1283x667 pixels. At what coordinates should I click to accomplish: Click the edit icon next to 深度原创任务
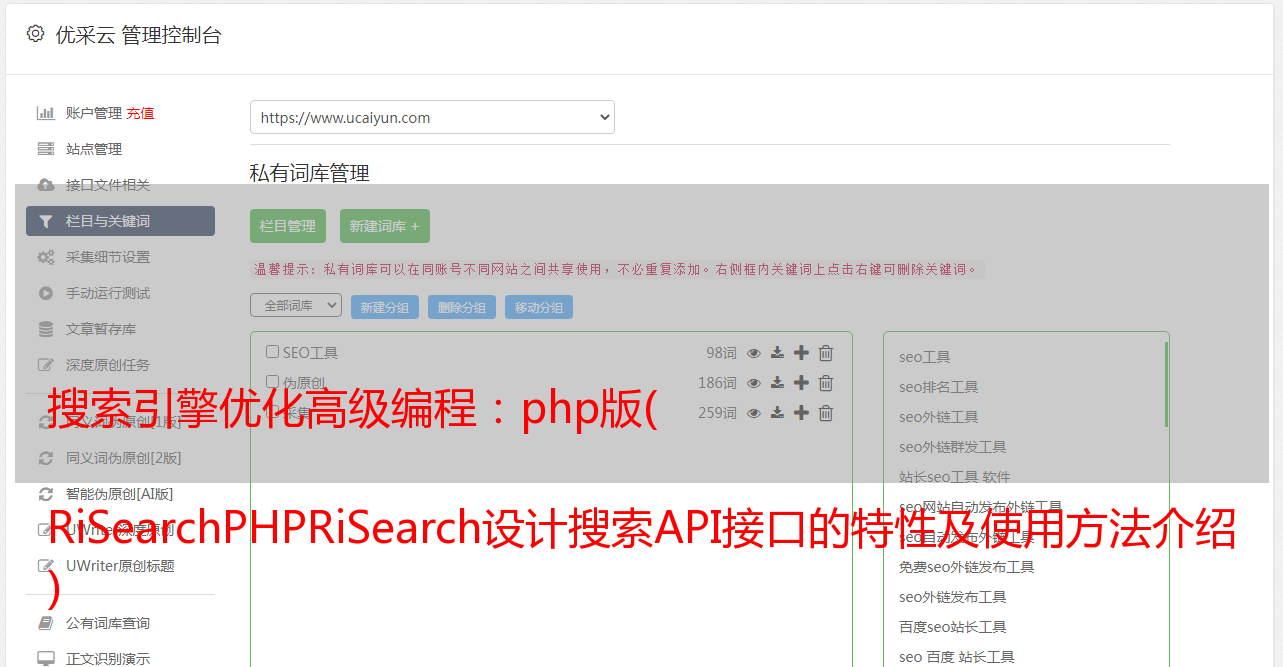click(46, 365)
